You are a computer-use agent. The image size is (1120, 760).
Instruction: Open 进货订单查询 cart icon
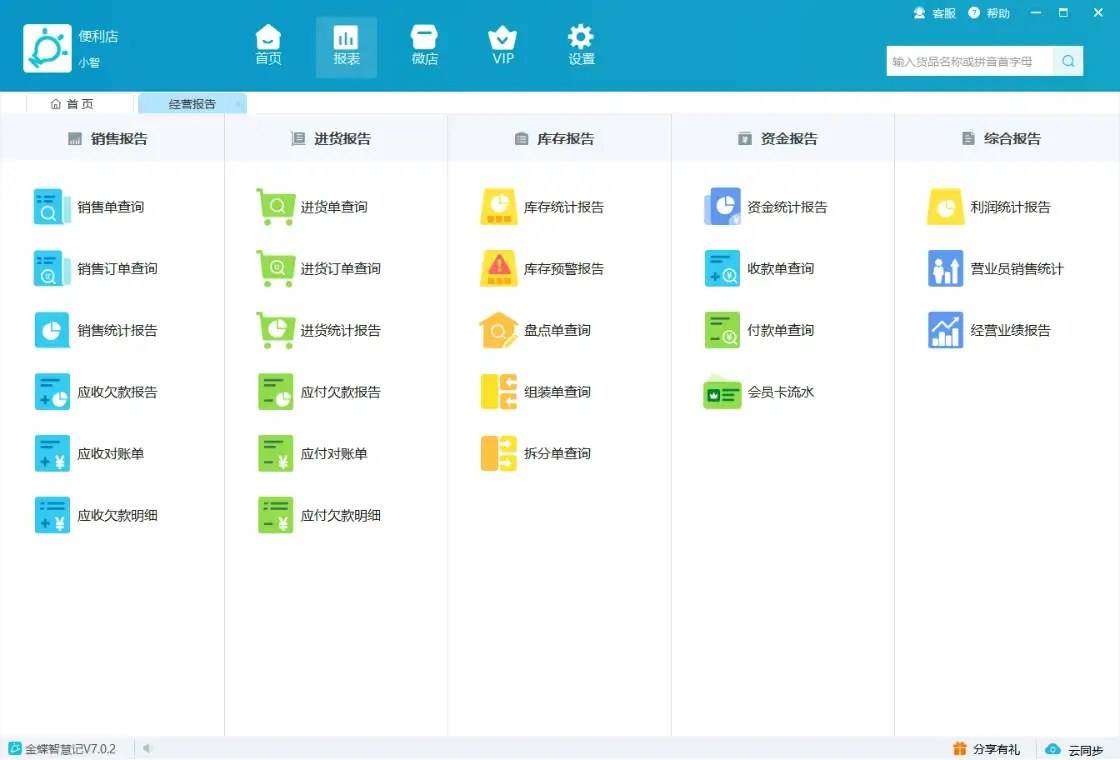[276, 269]
